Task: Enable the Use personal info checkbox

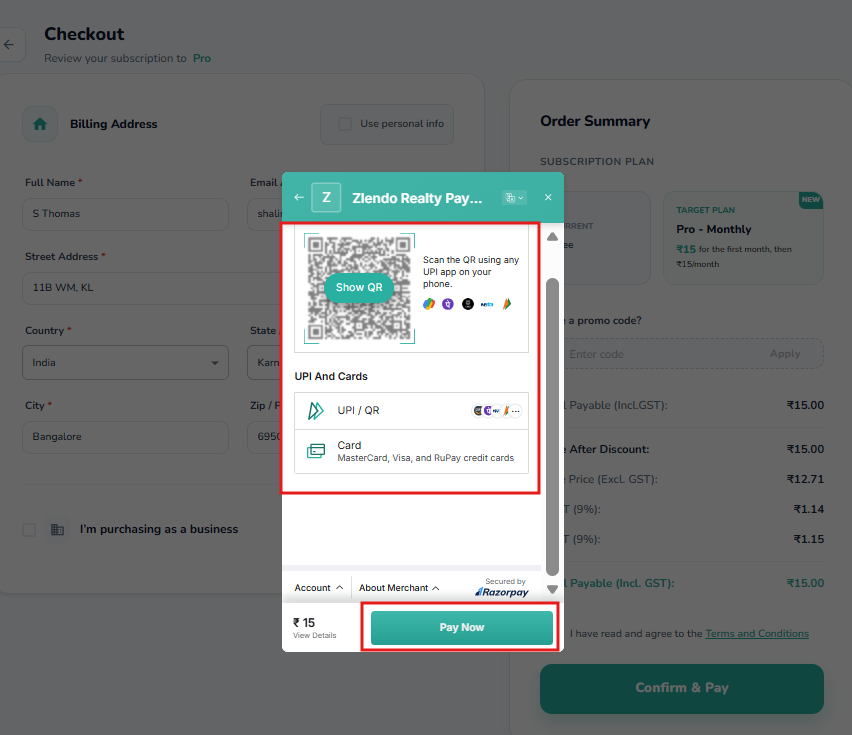Action: pos(345,124)
